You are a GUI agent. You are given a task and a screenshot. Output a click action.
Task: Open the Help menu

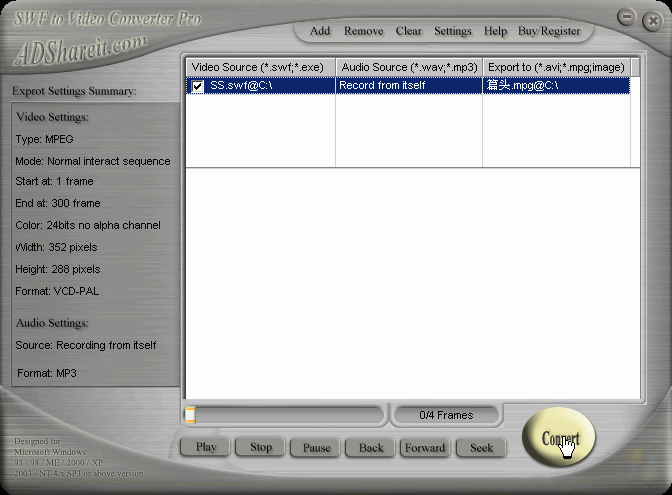click(x=495, y=31)
